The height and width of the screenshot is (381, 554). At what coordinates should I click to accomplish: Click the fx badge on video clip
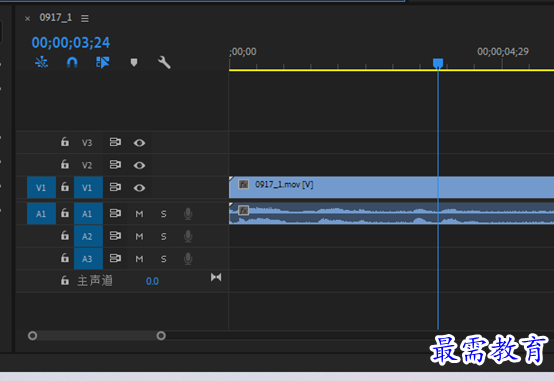coord(243,184)
